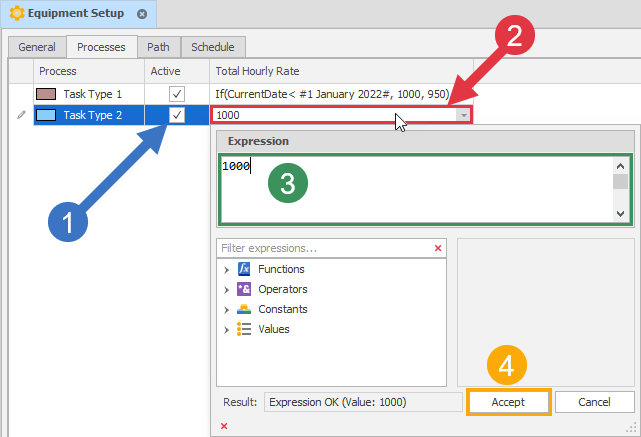Cancel the expression editor
Image resolution: width=641 pixels, height=437 pixels.
[x=594, y=402]
